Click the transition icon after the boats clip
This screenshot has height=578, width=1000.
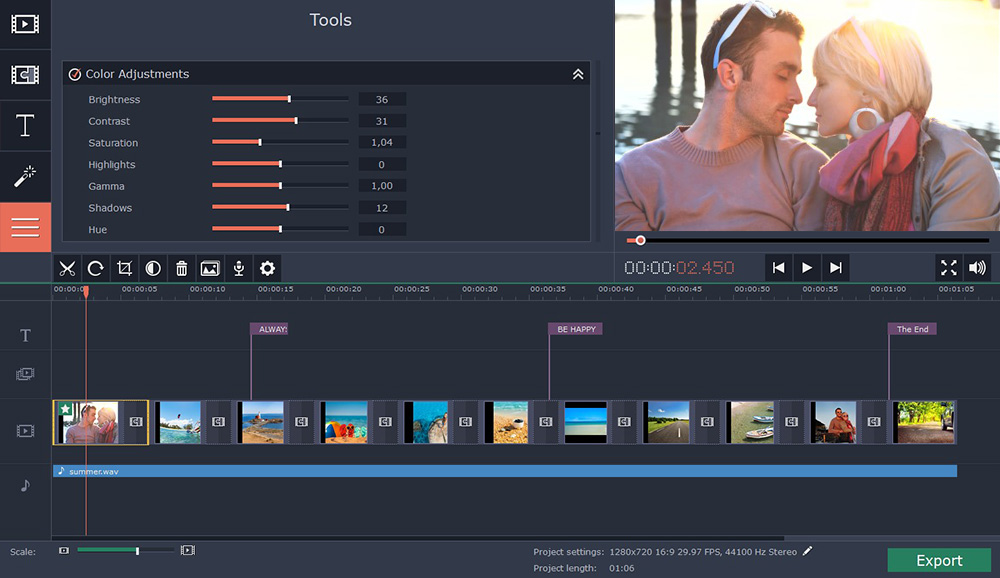tap(791, 422)
